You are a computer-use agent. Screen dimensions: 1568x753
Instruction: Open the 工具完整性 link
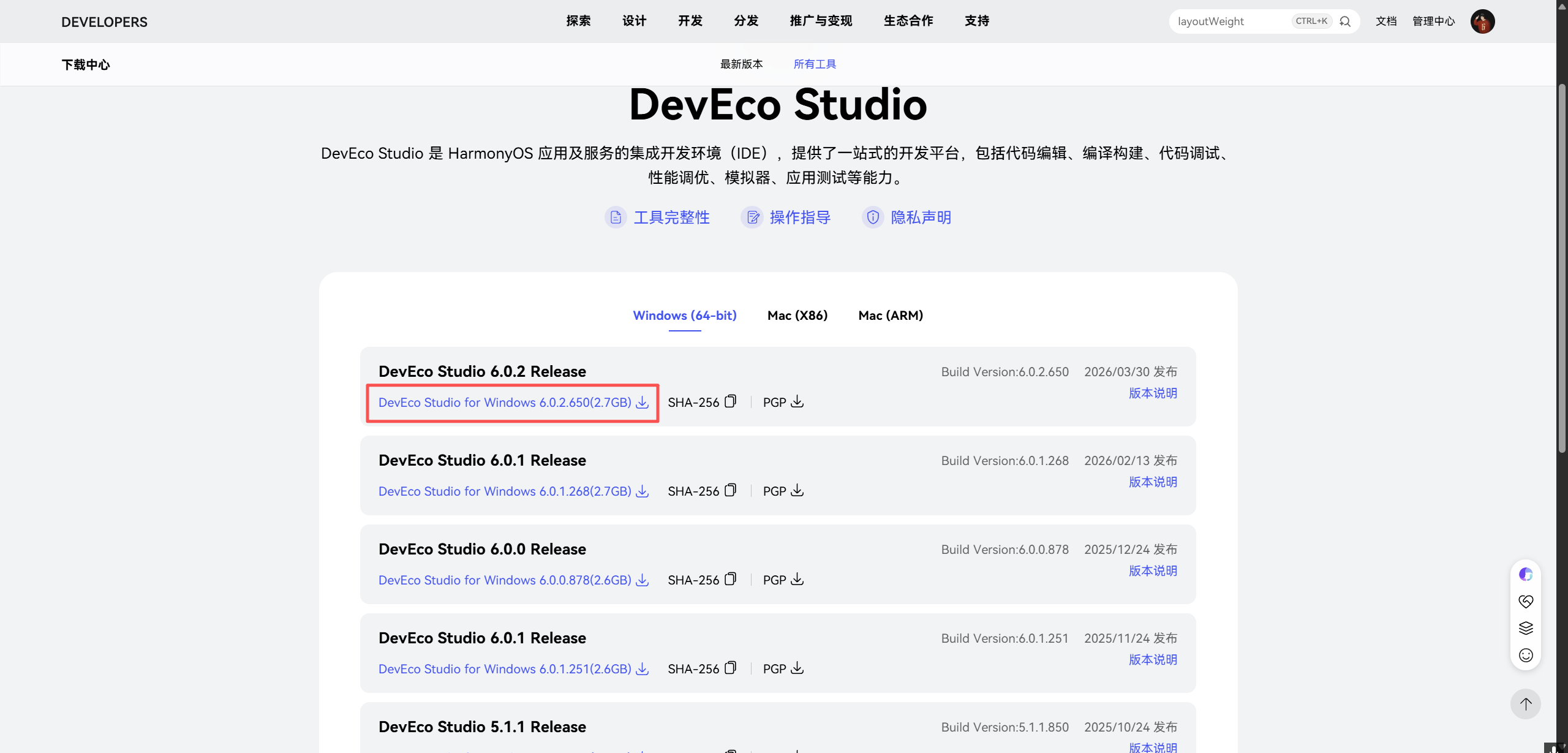coord(671,218)
